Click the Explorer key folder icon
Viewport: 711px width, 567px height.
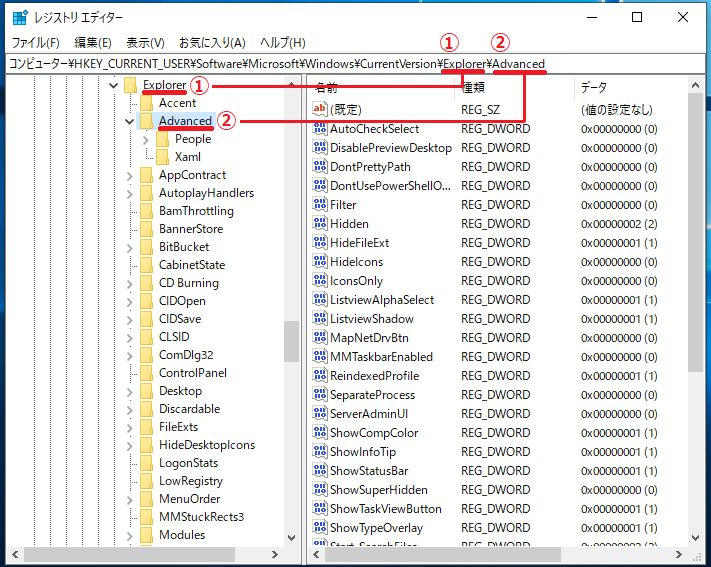131,85
